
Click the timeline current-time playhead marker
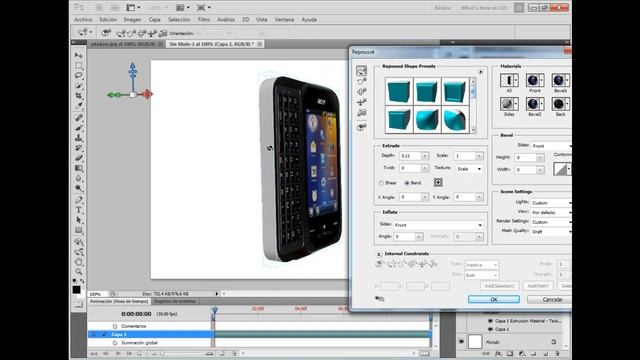[x=214, y=310]
